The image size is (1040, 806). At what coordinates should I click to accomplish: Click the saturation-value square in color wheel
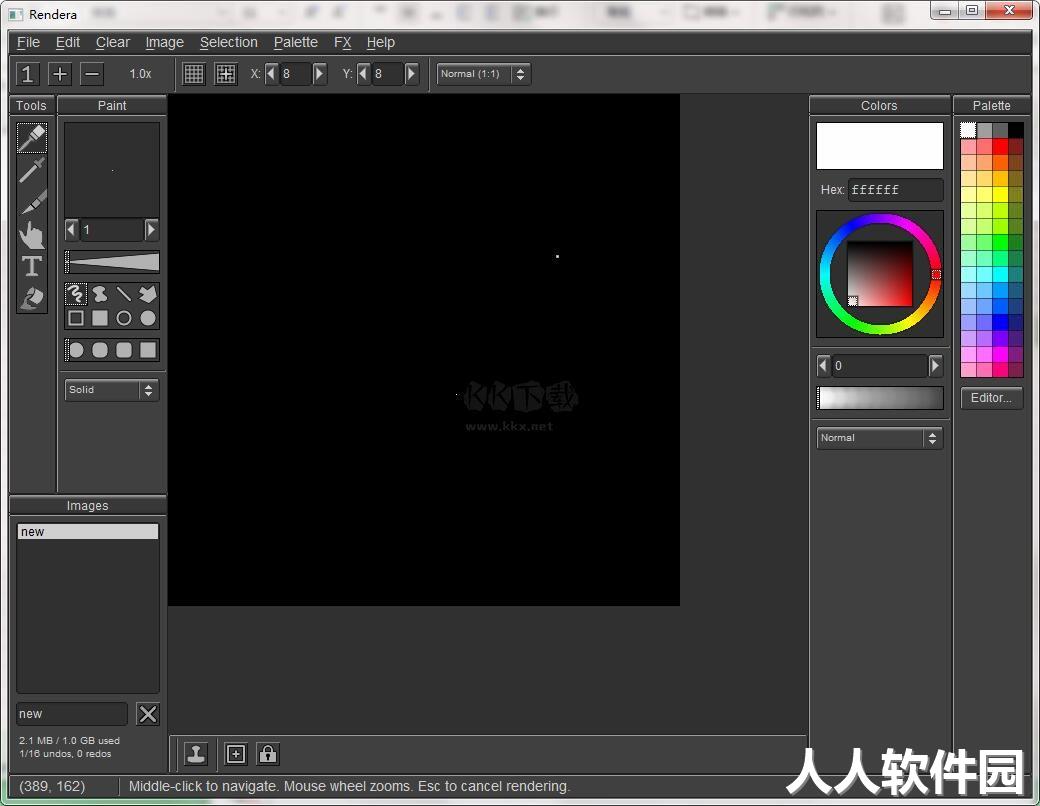[x=880, y=273]
